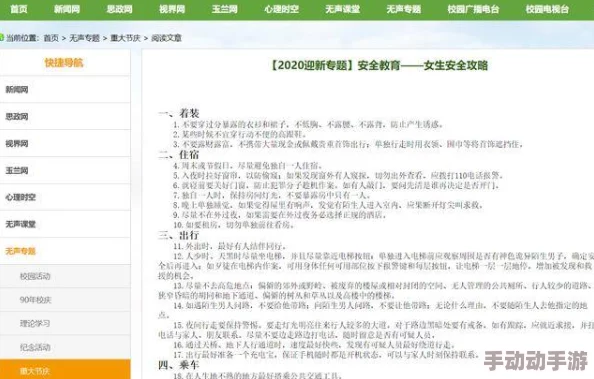This screenshot has width=594, height=379.
Task: Select 视界网 in the top navigation
Action: (172, 9)
